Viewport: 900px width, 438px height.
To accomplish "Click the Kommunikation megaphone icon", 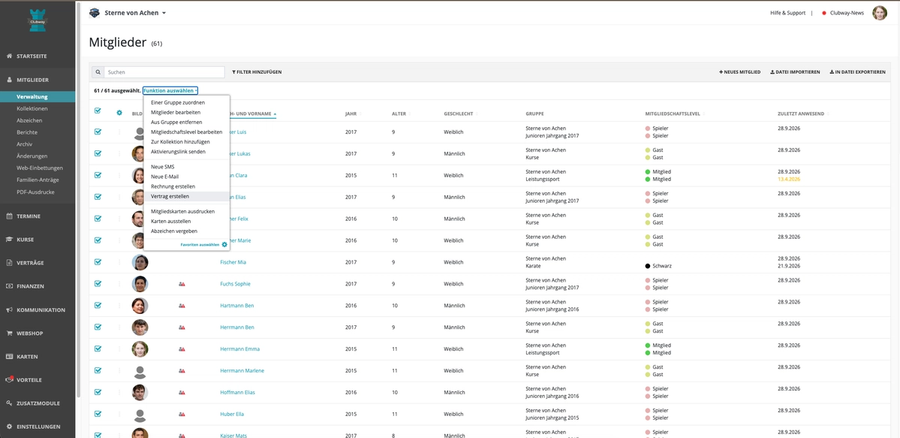I will click(9, 310).
